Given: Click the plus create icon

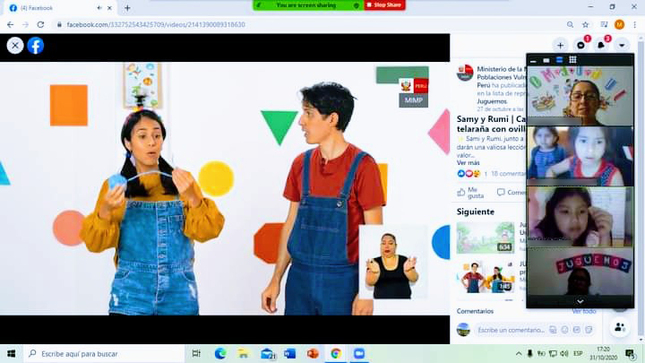Looking at the screenshot, I should click(x=560, y=45).
